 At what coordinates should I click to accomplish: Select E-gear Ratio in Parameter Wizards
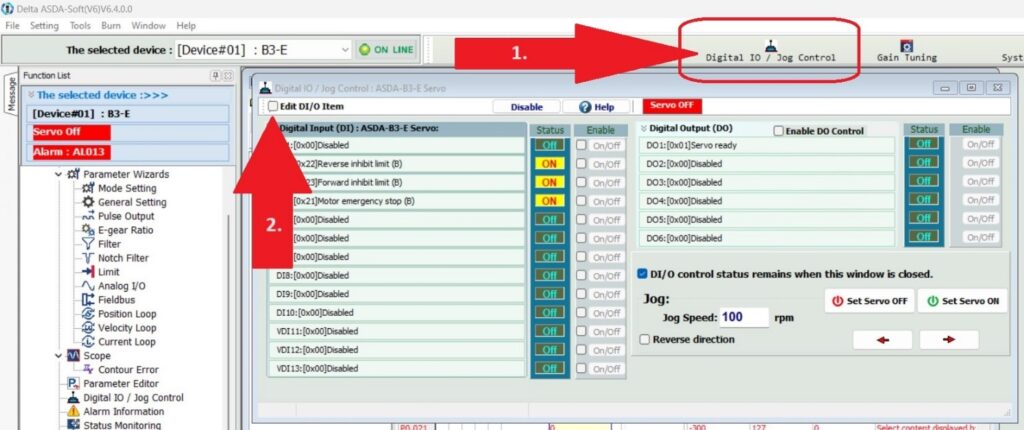pyautogui.click(x=125, y=230)
